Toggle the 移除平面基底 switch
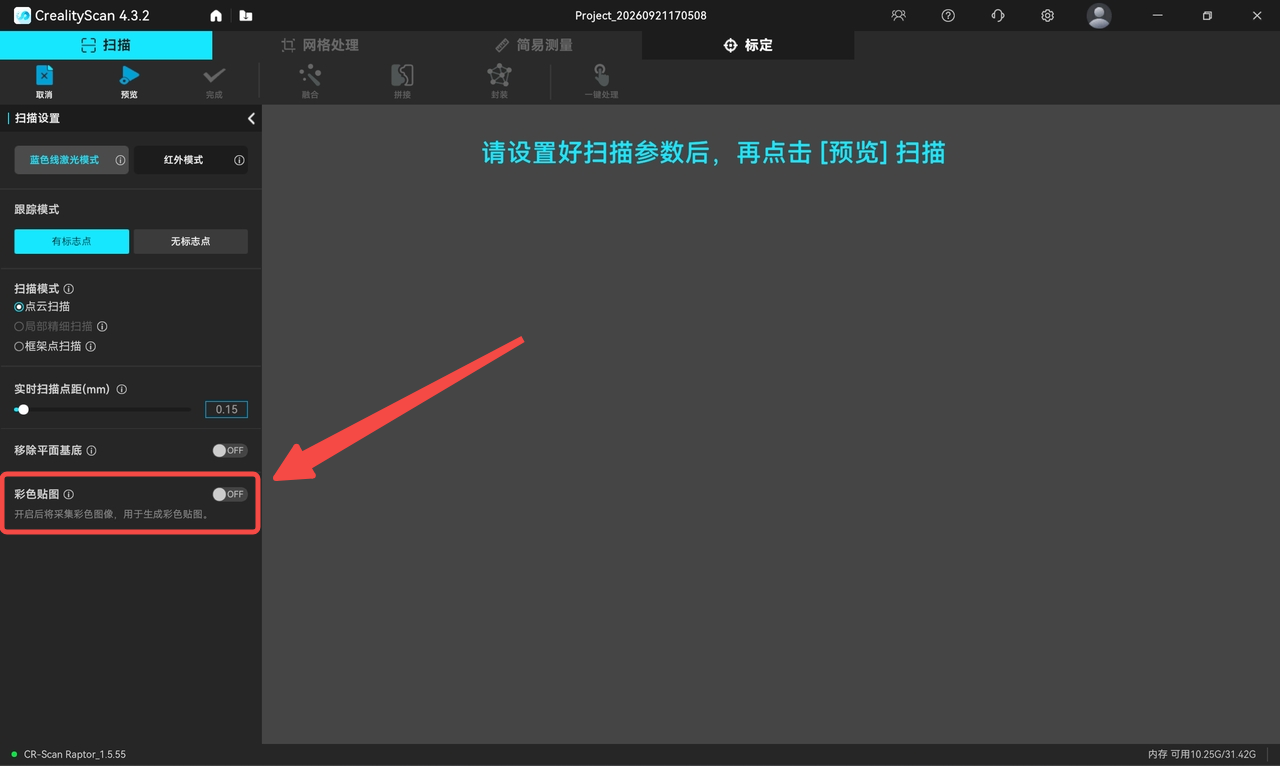The height and width of the screenshot is (766, 1280). [229, 451]
